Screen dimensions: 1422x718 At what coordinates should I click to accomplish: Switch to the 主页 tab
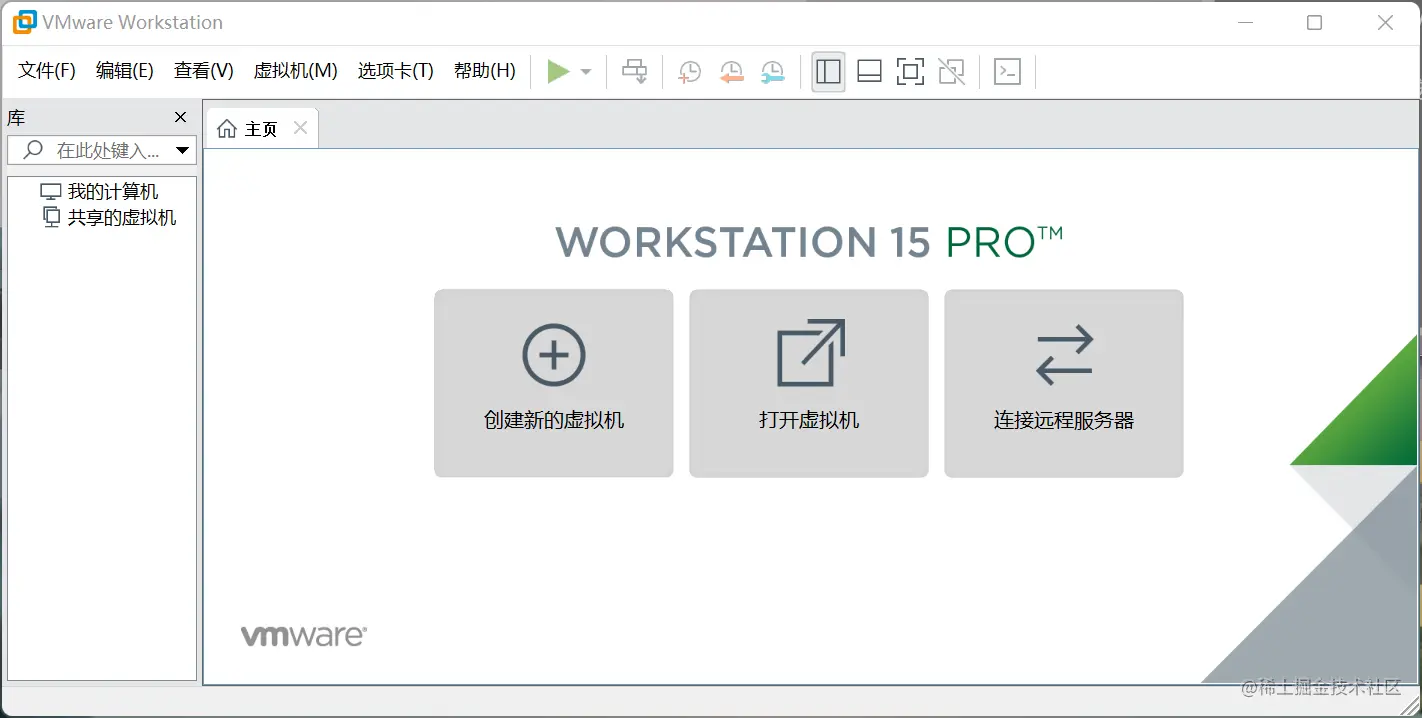[261, 129]
